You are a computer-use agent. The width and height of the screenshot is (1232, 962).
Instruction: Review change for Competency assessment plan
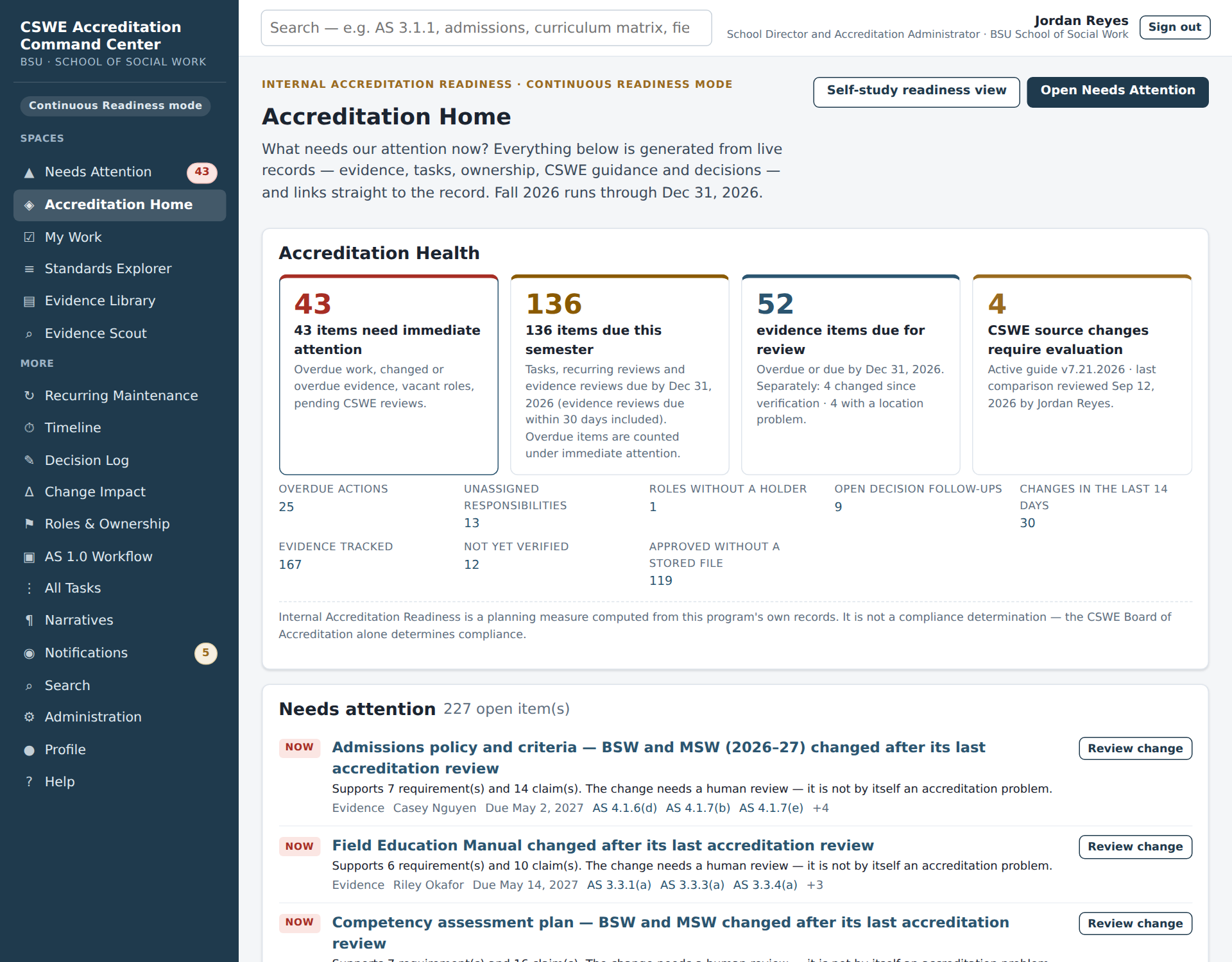coord(1134,924)
